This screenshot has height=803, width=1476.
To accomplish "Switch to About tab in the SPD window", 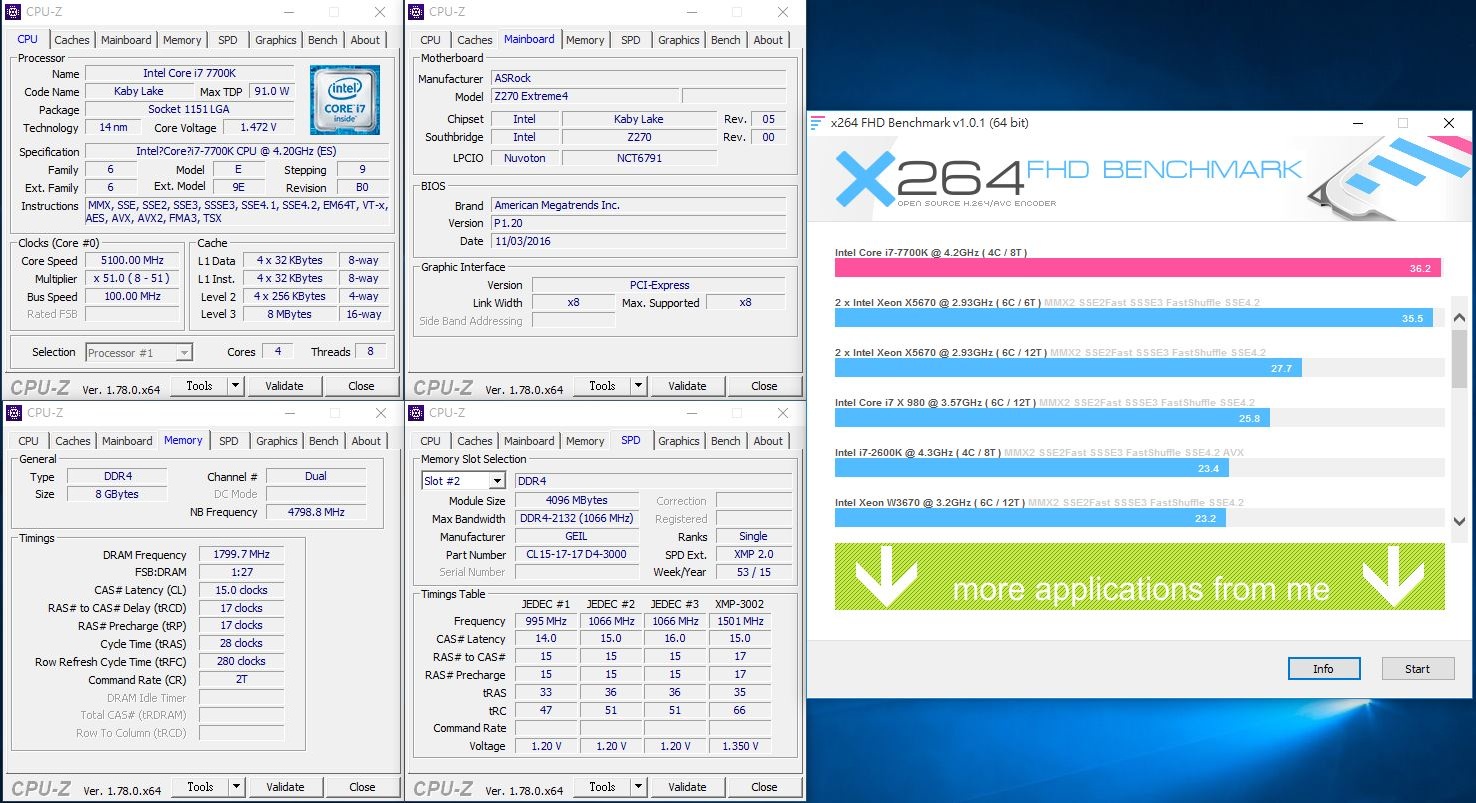I will (768, 441).
